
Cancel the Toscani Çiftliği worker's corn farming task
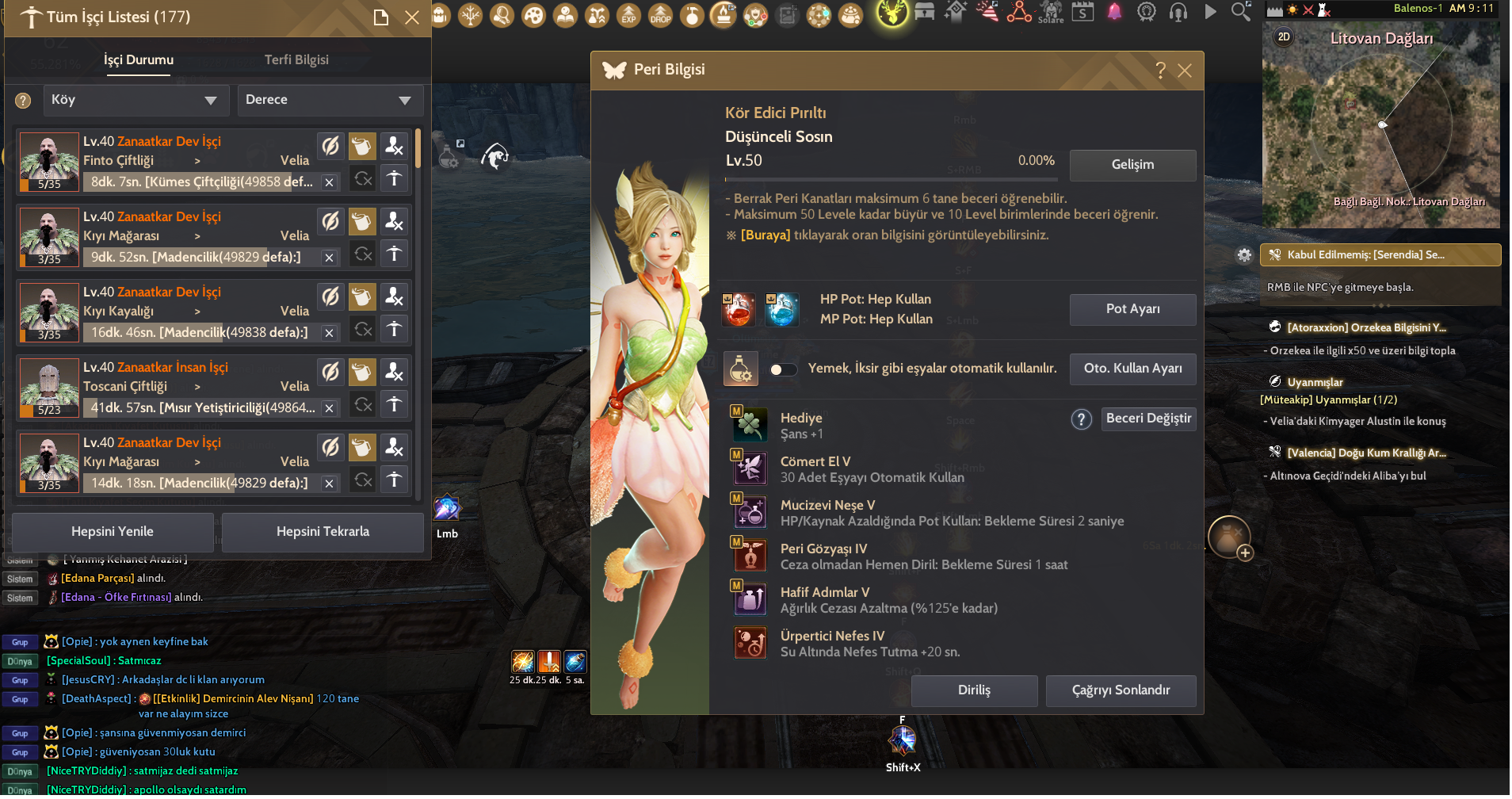pyautogui.click(x=329, y=408)
